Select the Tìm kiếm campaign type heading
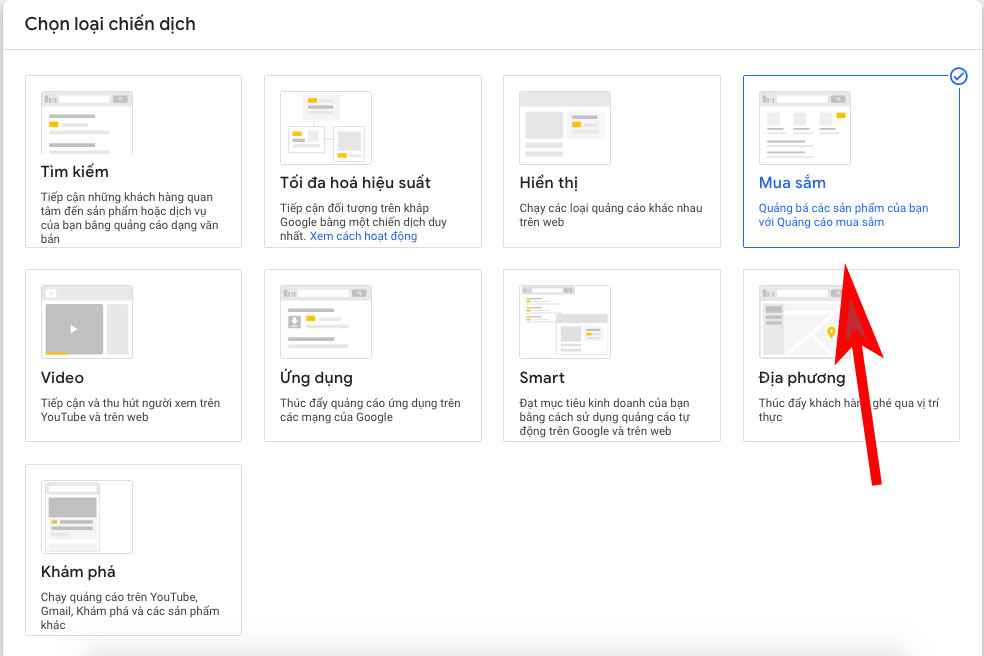Screen dimensions: 984x656 pos(75,172)
